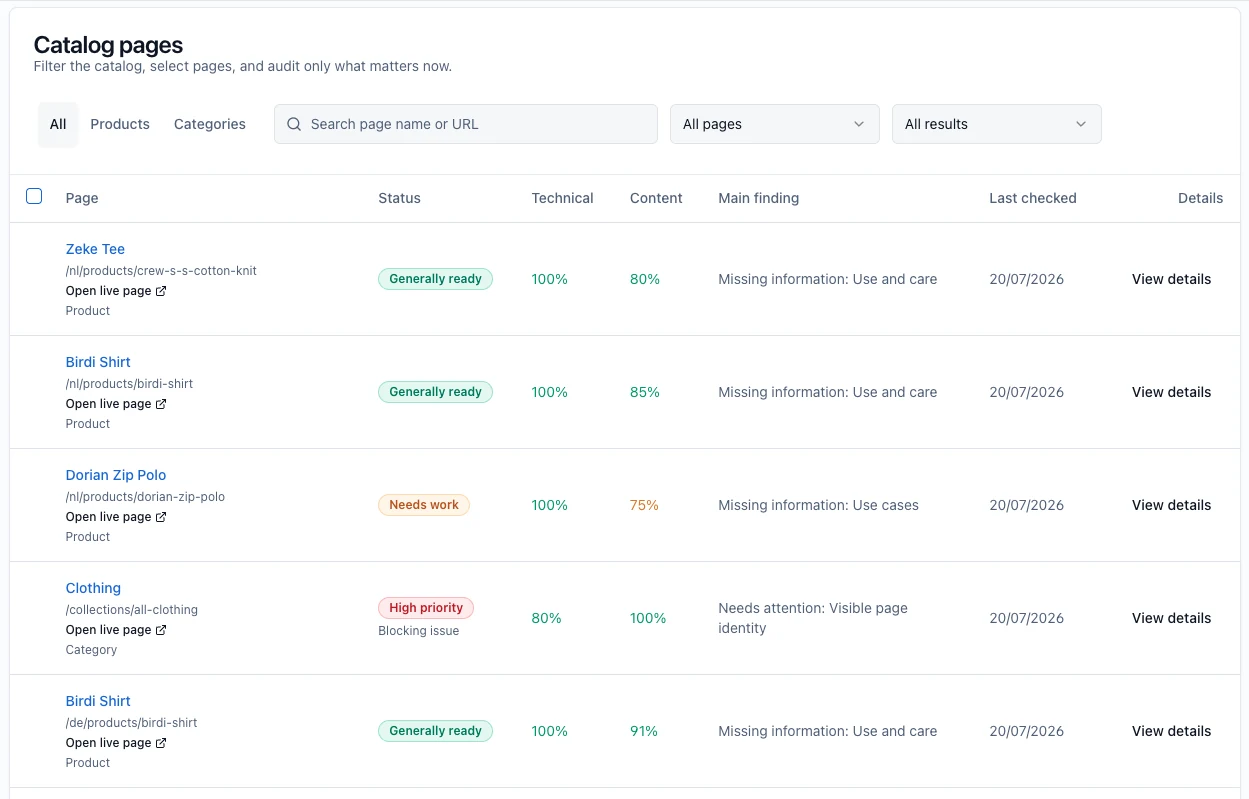Viewport: 1249px width, 799px height.
Task: Click Needs attention: Visible page identity finding
Action: click(x=813, y=618)
